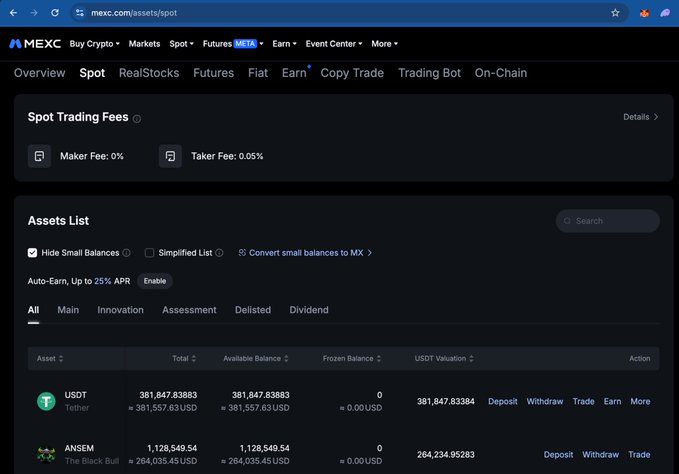Viewport: 679px width, 474px height.
Task: Click the MEXC logo
Action: tap(35, 44)
